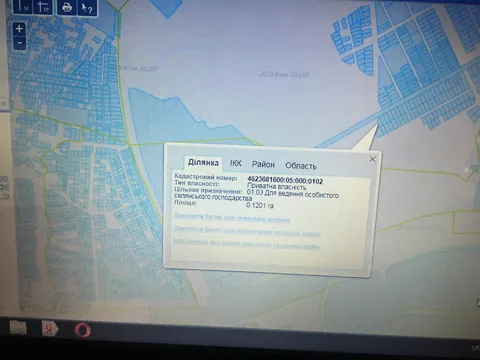The image size is (480, 360).
Task: Open the Yandex browser taskbar icon
Action: (x=49, y=329)
